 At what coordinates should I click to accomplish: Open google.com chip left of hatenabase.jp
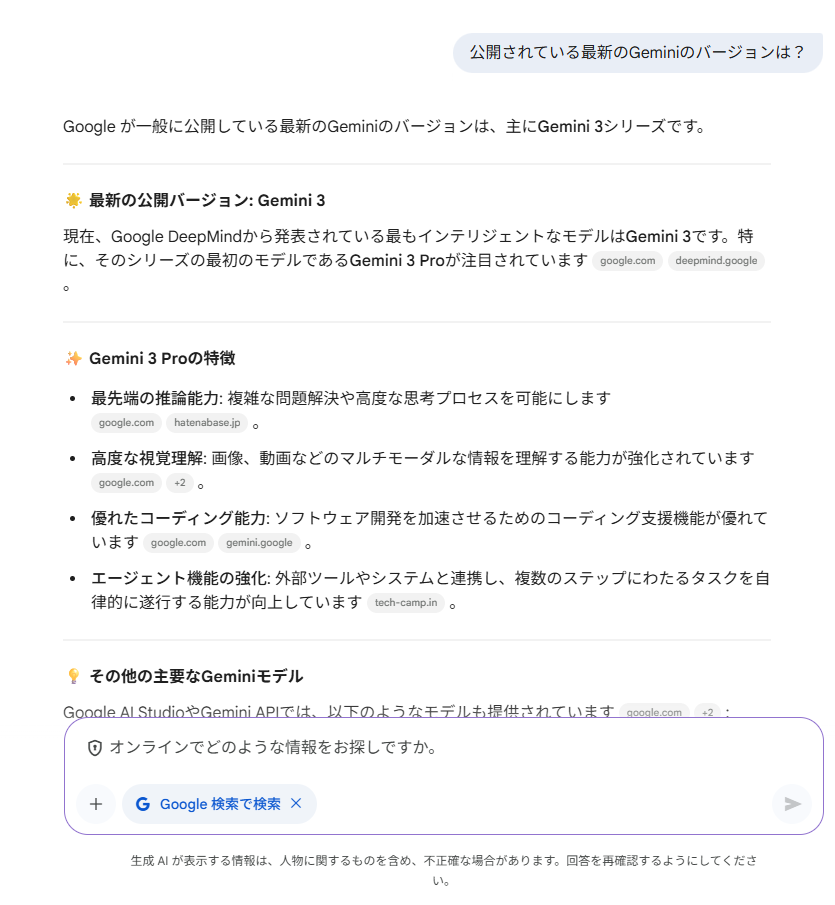[x=126, y=423]
